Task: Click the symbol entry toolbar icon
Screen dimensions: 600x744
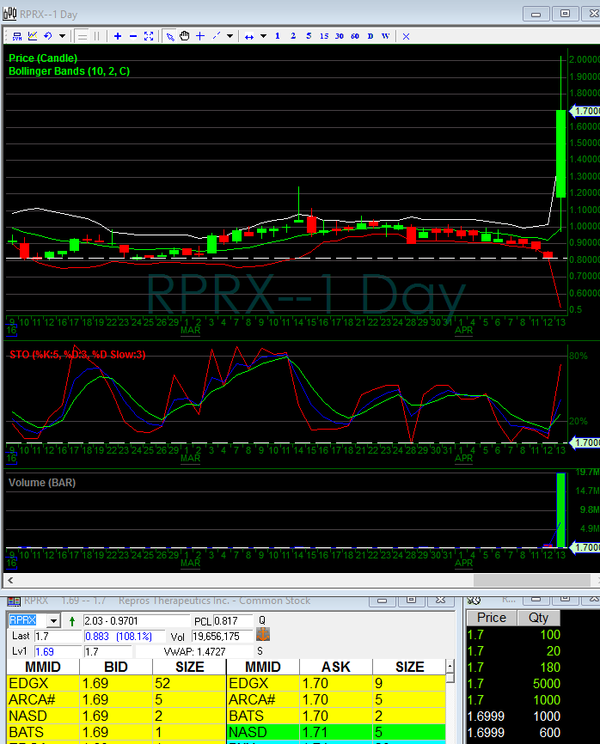Action: click(14, 36)
